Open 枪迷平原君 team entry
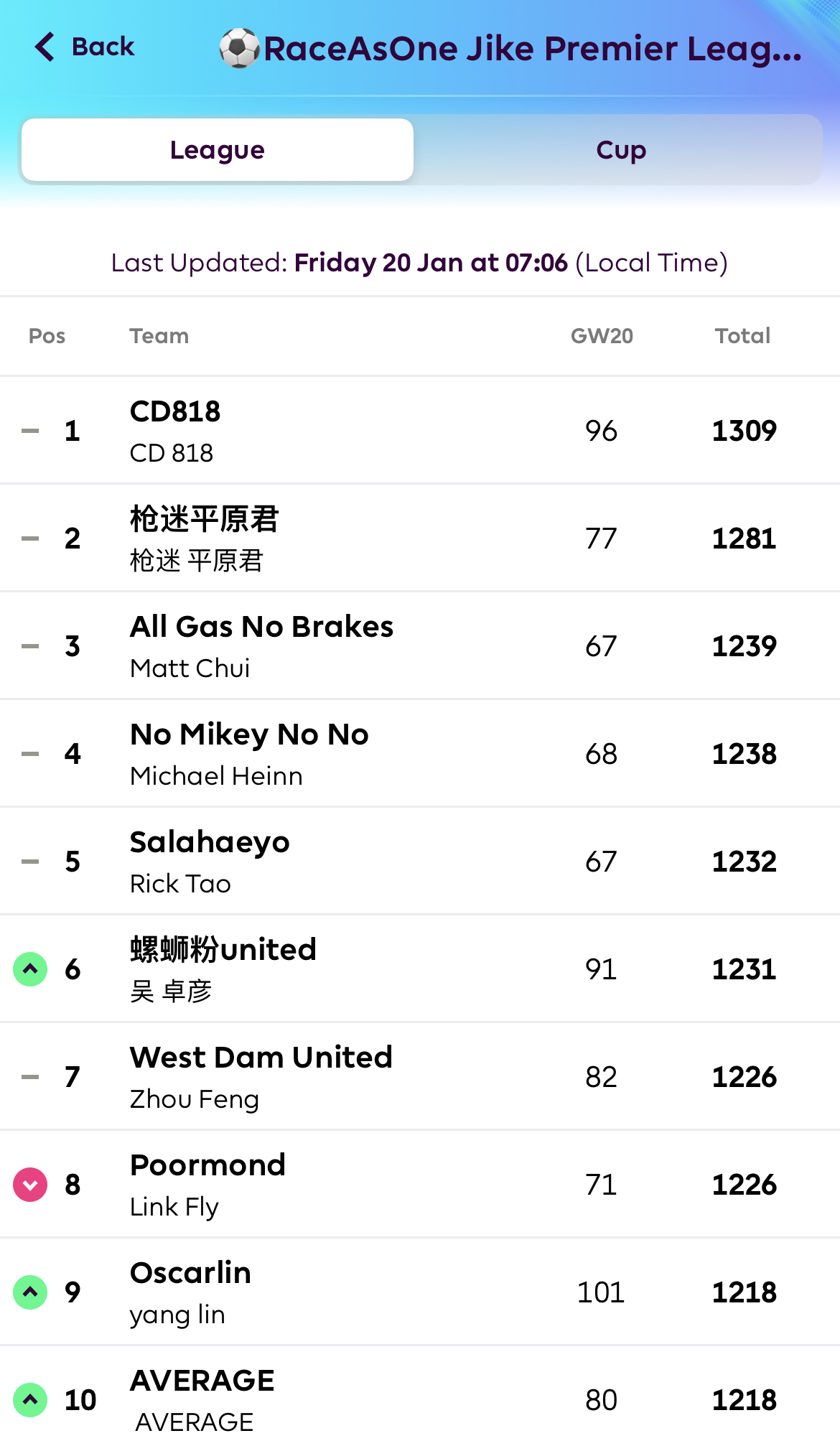The image size is (840, 1446). (x=204, y=519)
